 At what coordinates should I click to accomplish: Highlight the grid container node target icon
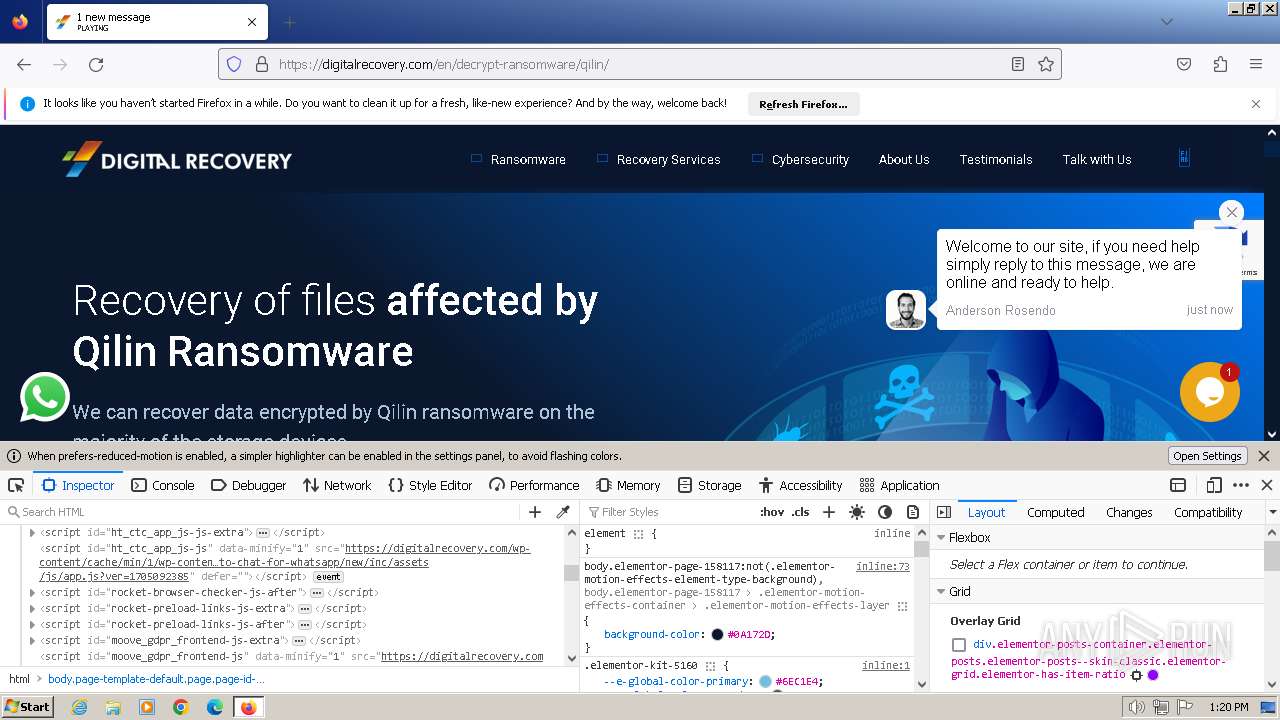[x=1136, y=675]
